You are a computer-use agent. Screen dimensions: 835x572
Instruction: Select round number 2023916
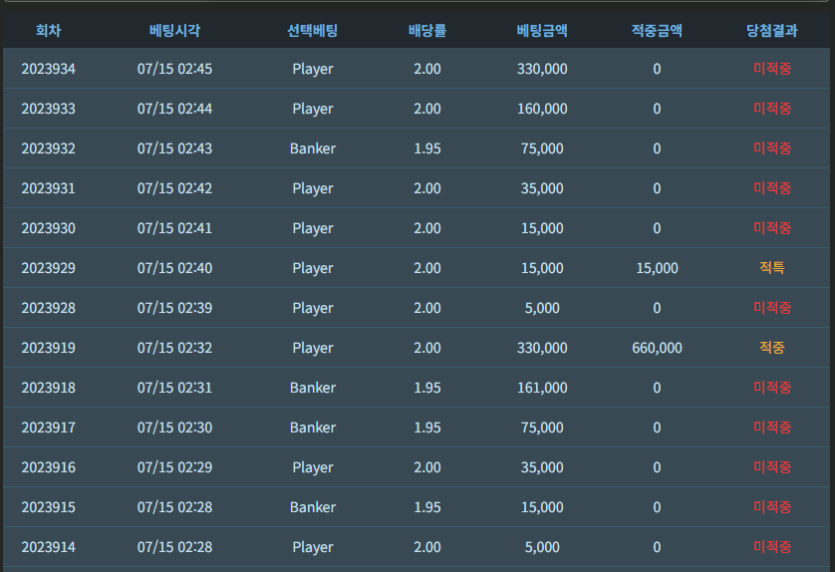[48, 467]
